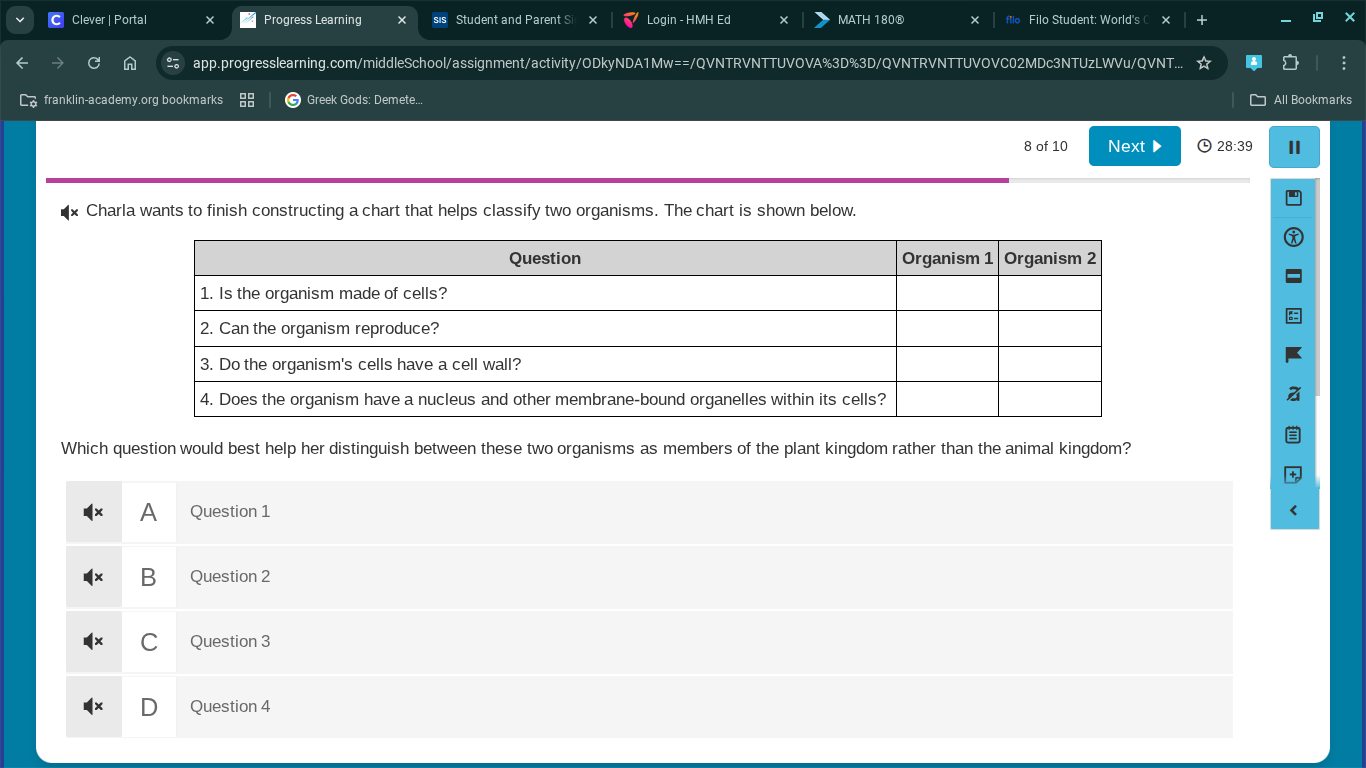Open Chrome browser menu with three dots
The image size is (1366, 768).
click(1345, 62)
